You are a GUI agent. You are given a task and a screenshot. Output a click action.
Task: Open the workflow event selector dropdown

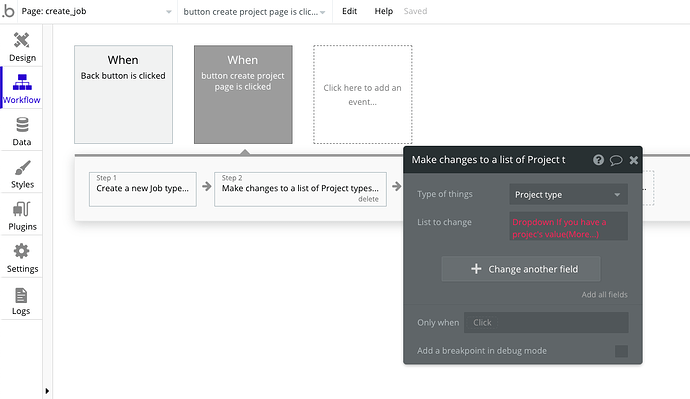pyautogui.click(x=254, y=12)
